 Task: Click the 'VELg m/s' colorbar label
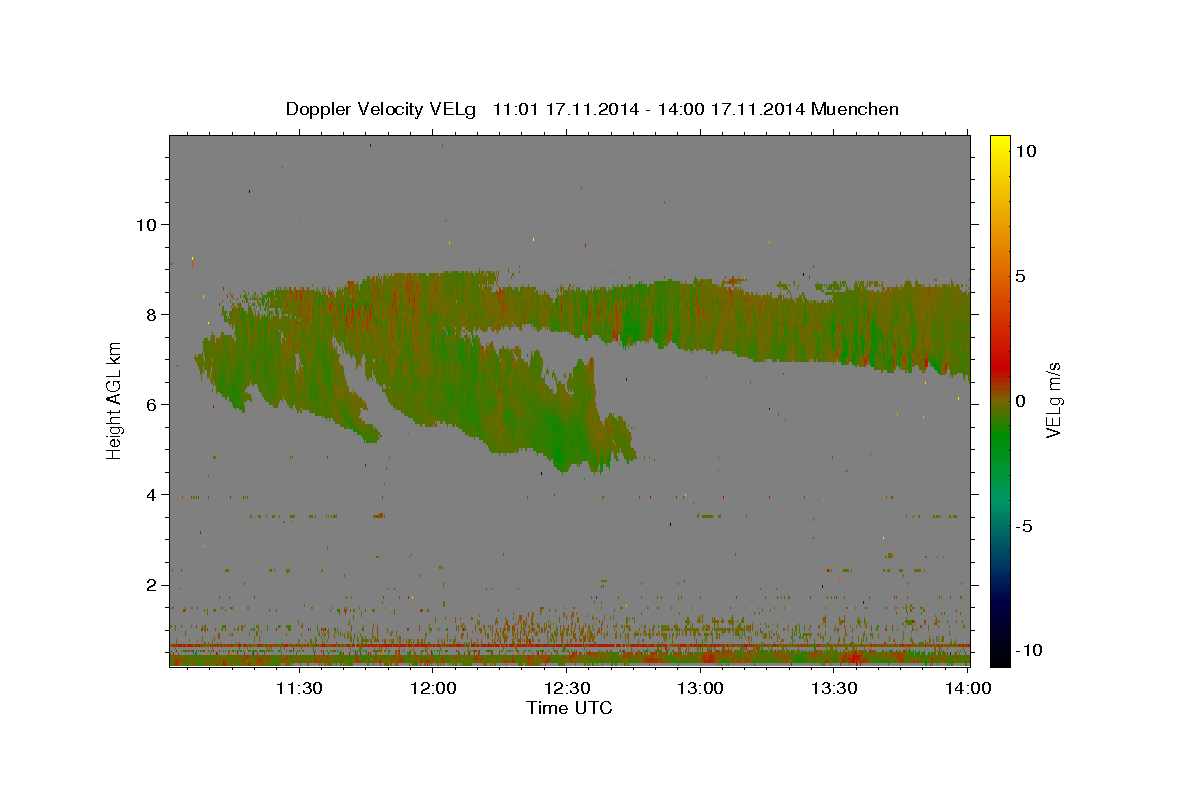[1053, 400]
